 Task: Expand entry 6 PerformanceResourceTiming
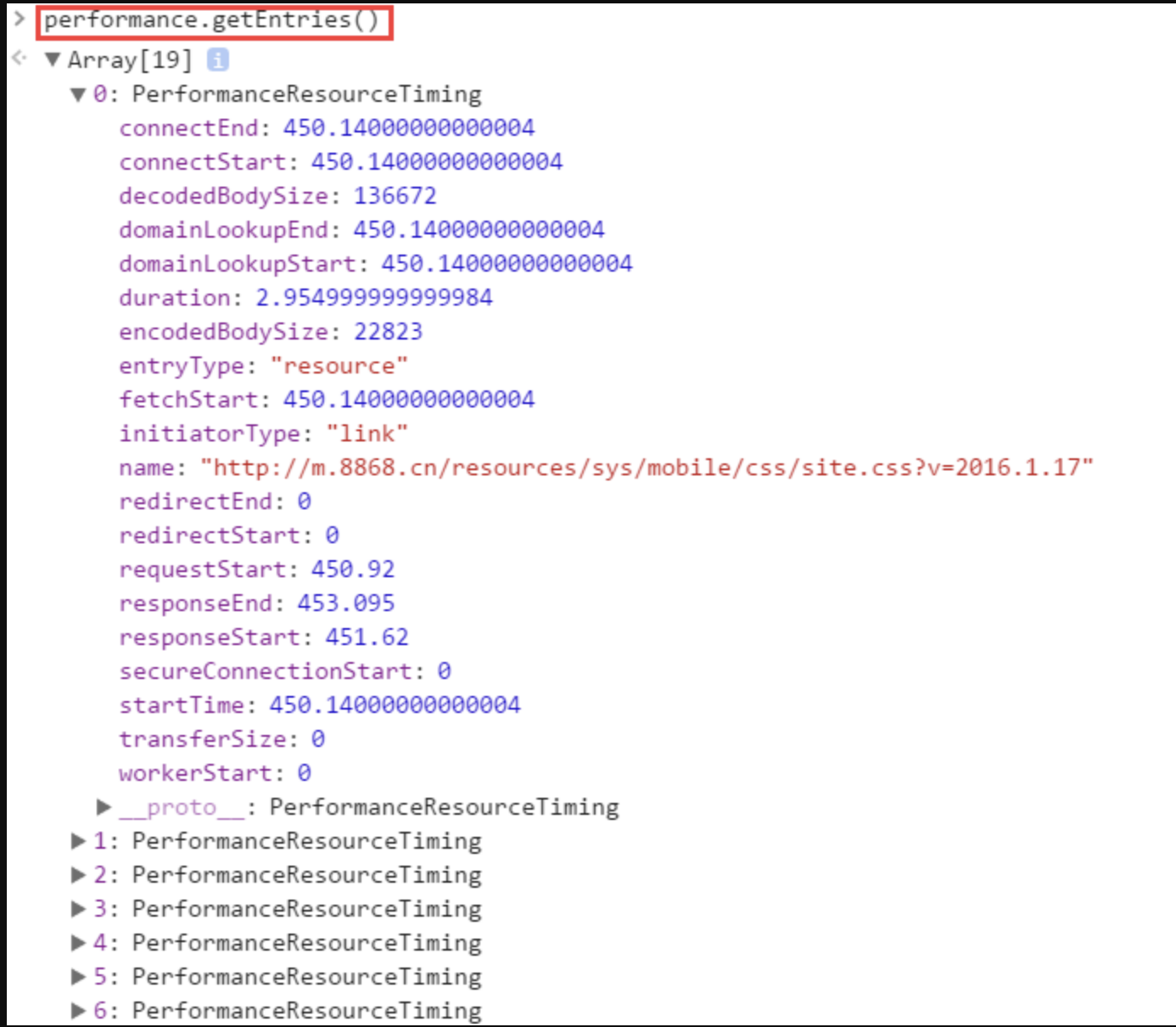78,1011
